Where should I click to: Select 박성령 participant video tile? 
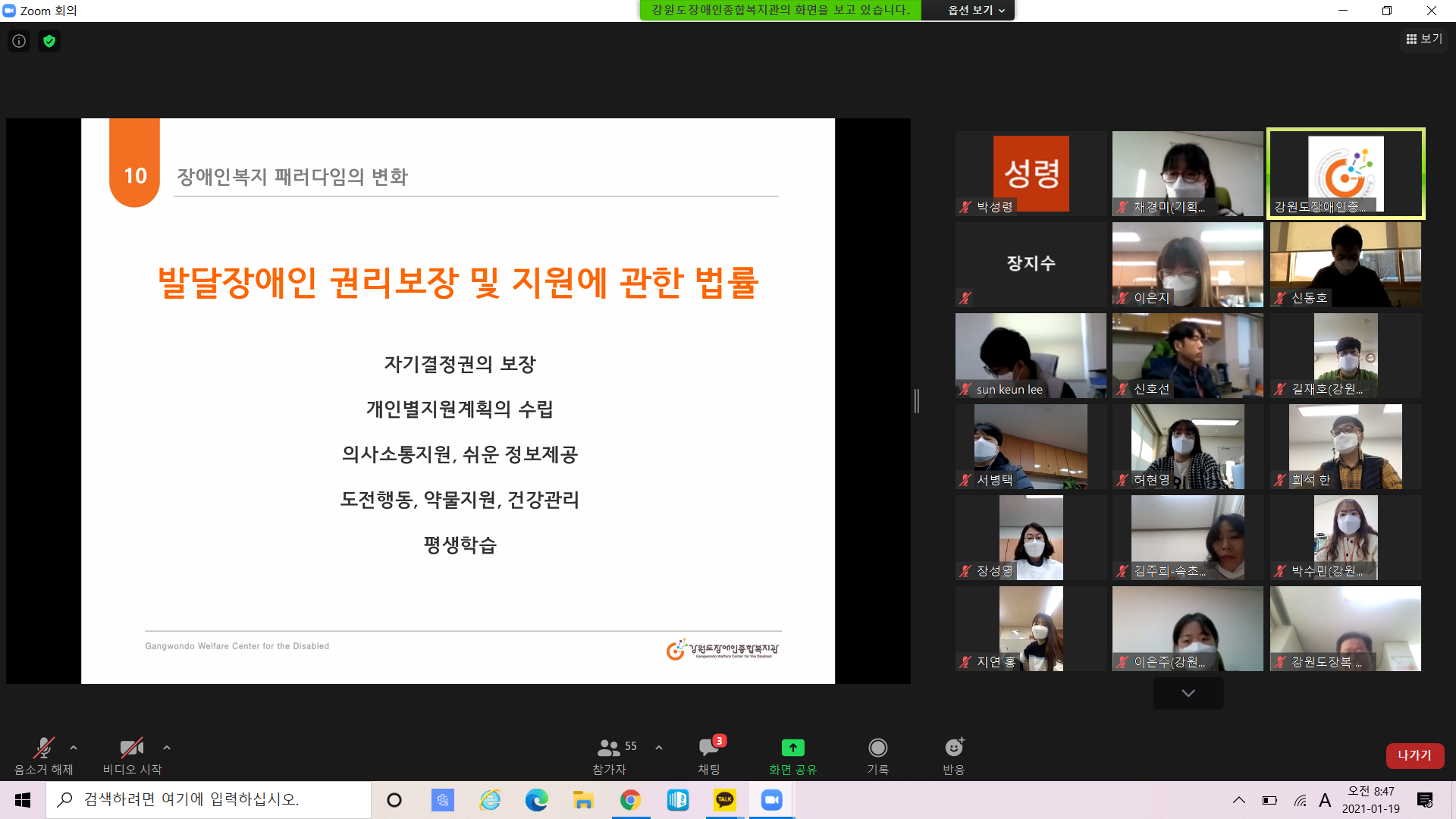[1031, 174]
